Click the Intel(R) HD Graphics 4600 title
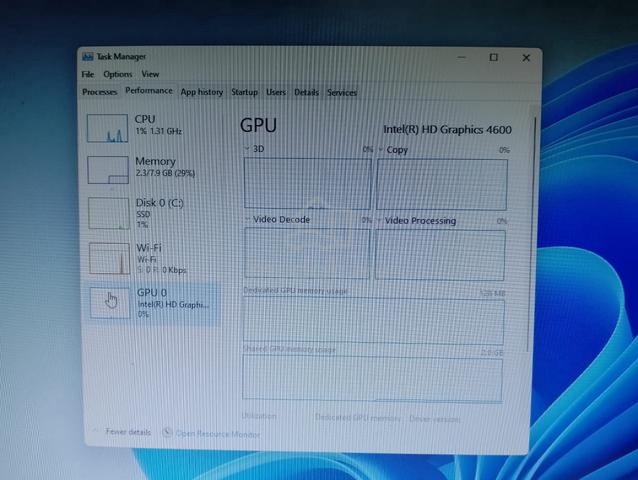 [448, 130]
